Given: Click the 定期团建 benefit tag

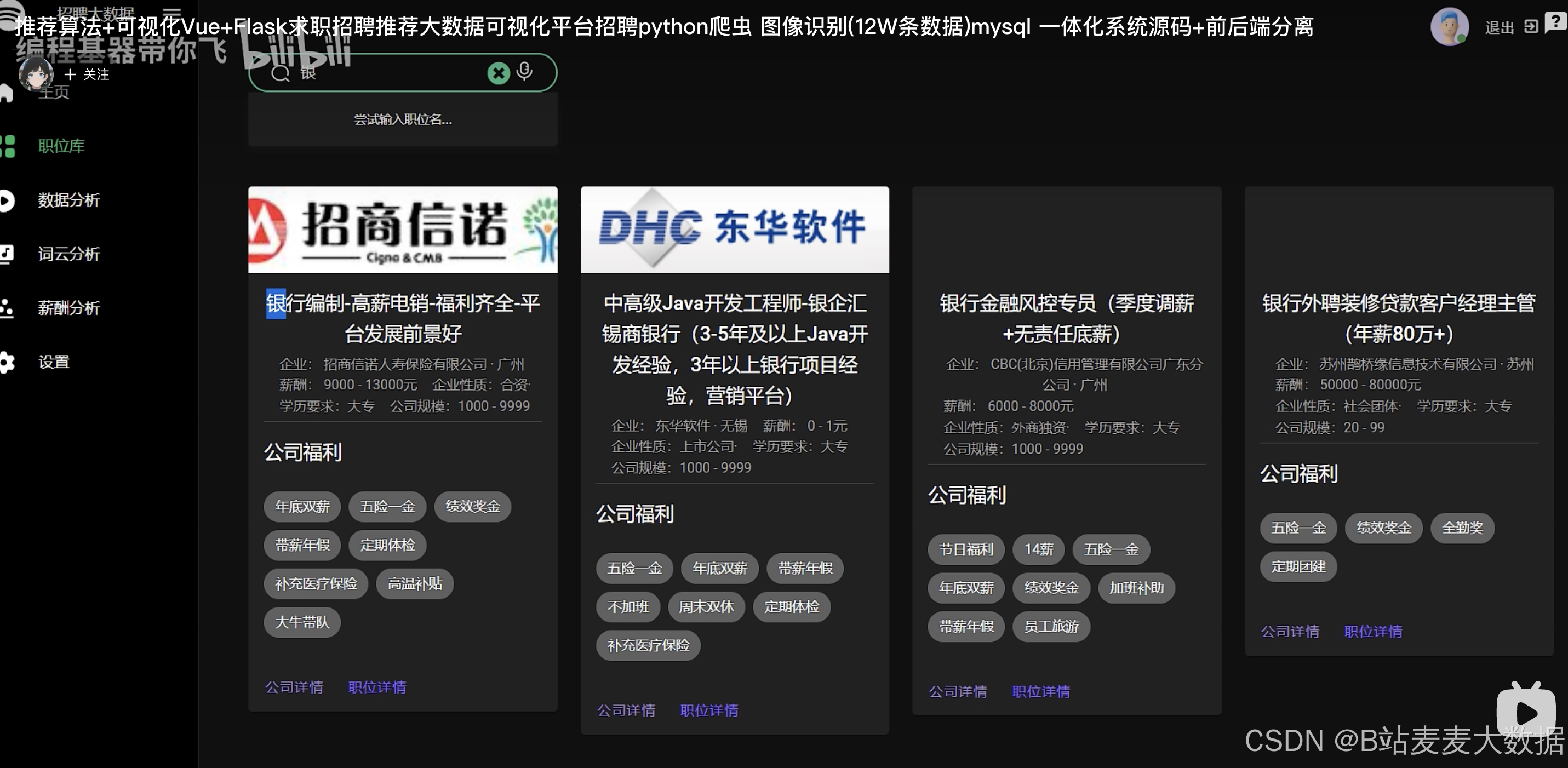Looking at the screenshot, I should 1298,566.
